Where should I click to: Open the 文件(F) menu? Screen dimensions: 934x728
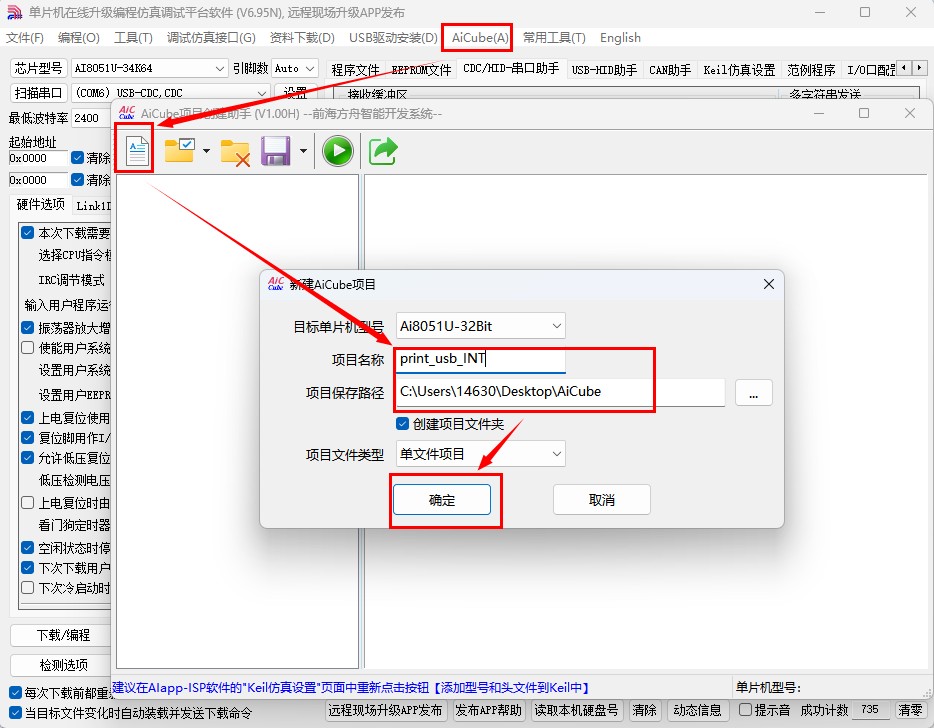(x=24, y=38)
